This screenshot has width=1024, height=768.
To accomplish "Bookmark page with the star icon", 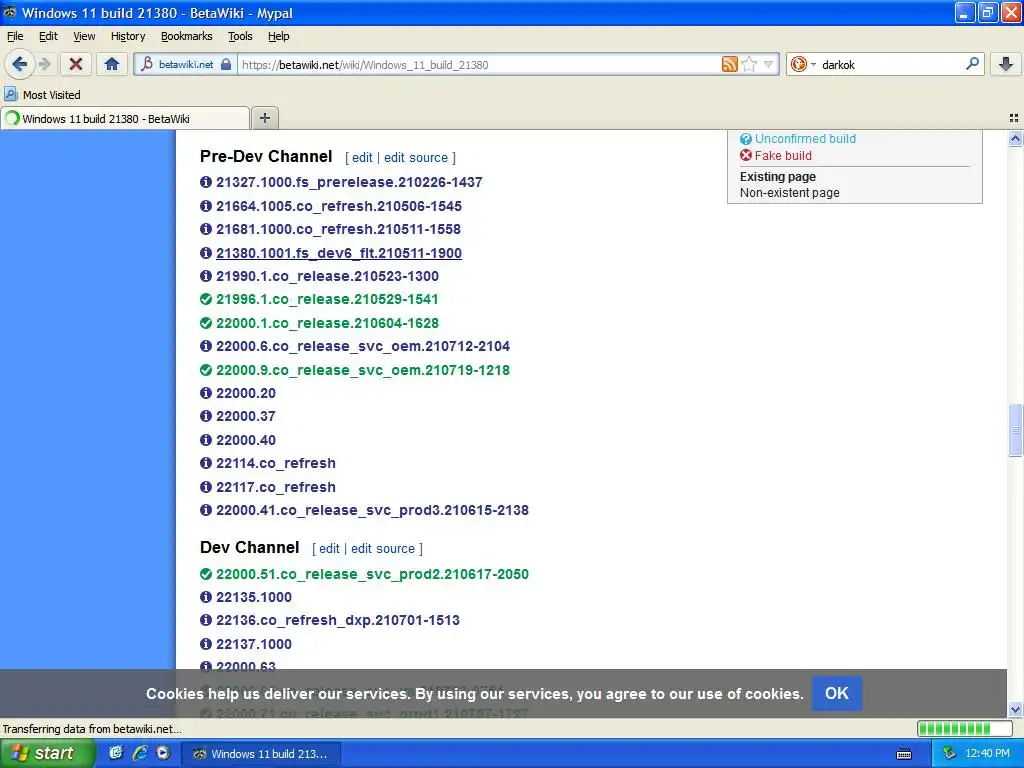I will coord(749,64).
